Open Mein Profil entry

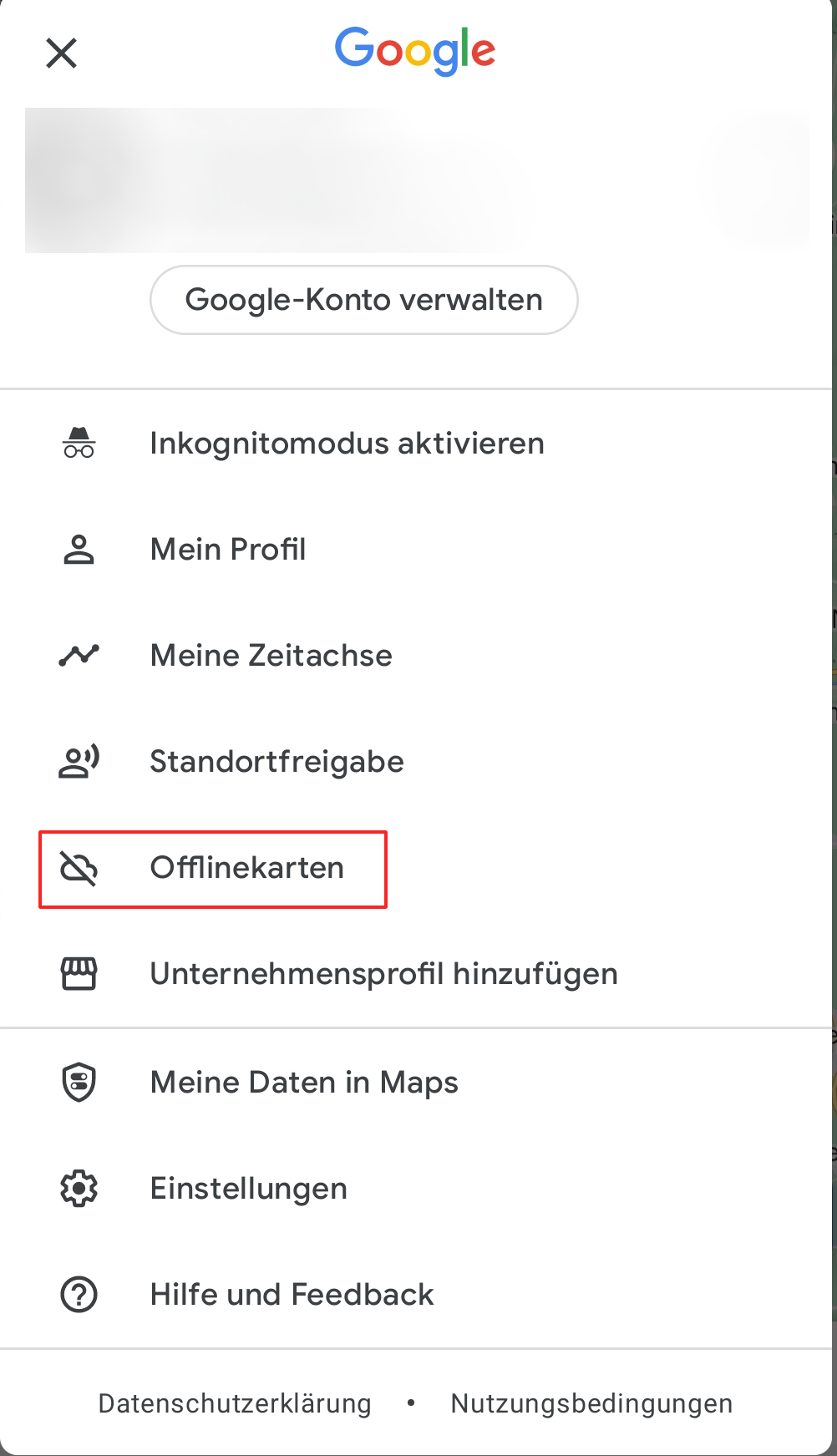click(x=418, y=550)
